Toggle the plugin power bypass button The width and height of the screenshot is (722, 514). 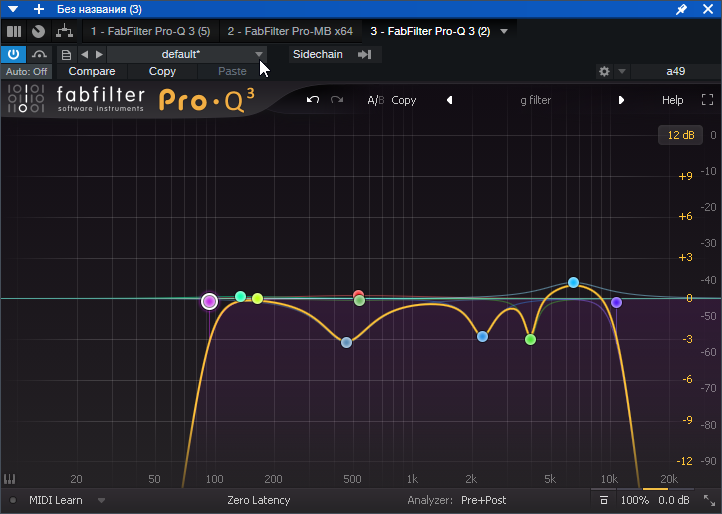pyautogui.click(x=13, y=54)
